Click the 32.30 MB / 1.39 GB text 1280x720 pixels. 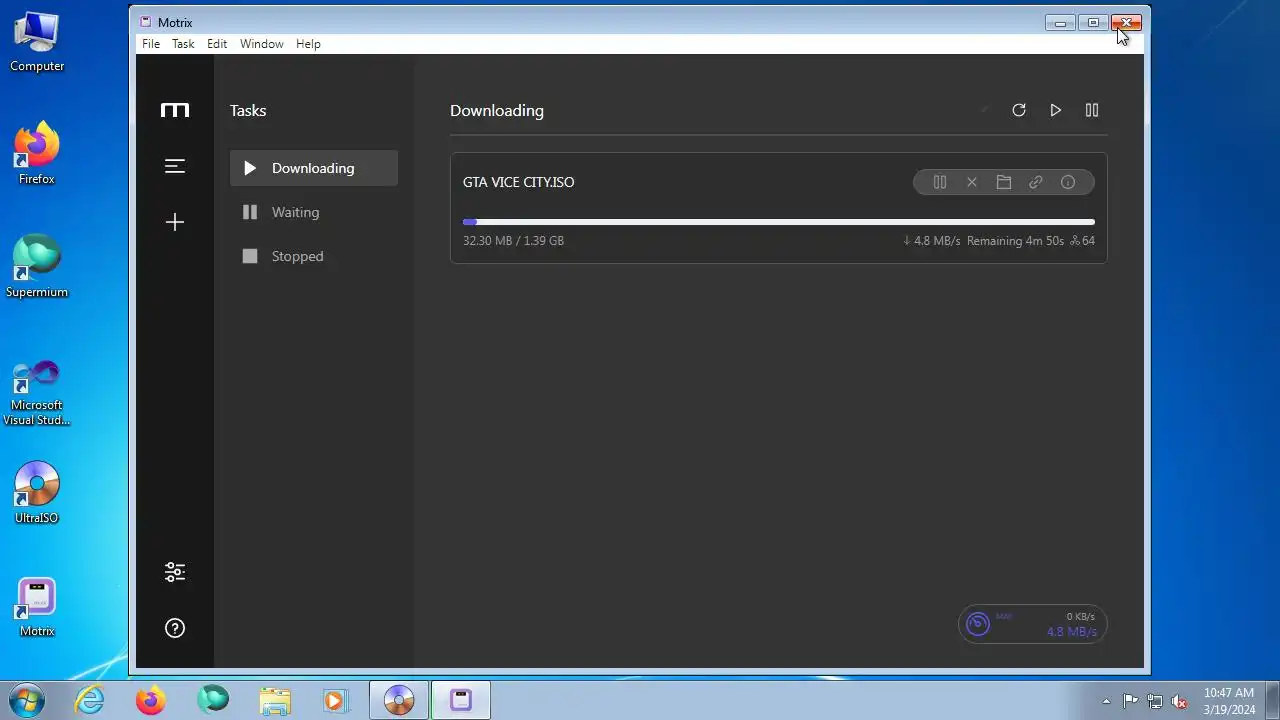(x=513, y=241)
